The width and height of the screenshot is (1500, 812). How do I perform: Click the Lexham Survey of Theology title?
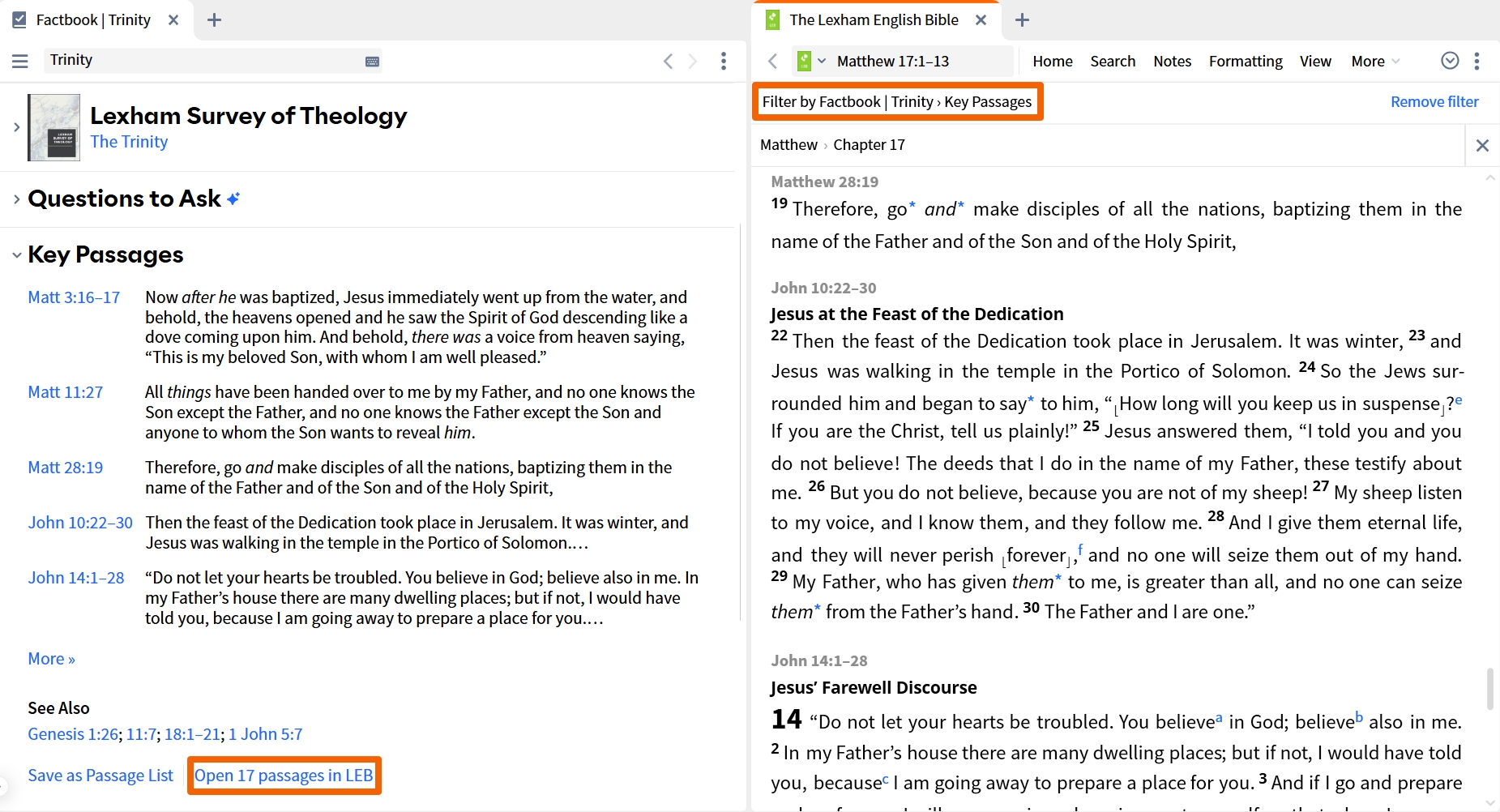coord(249,116)
